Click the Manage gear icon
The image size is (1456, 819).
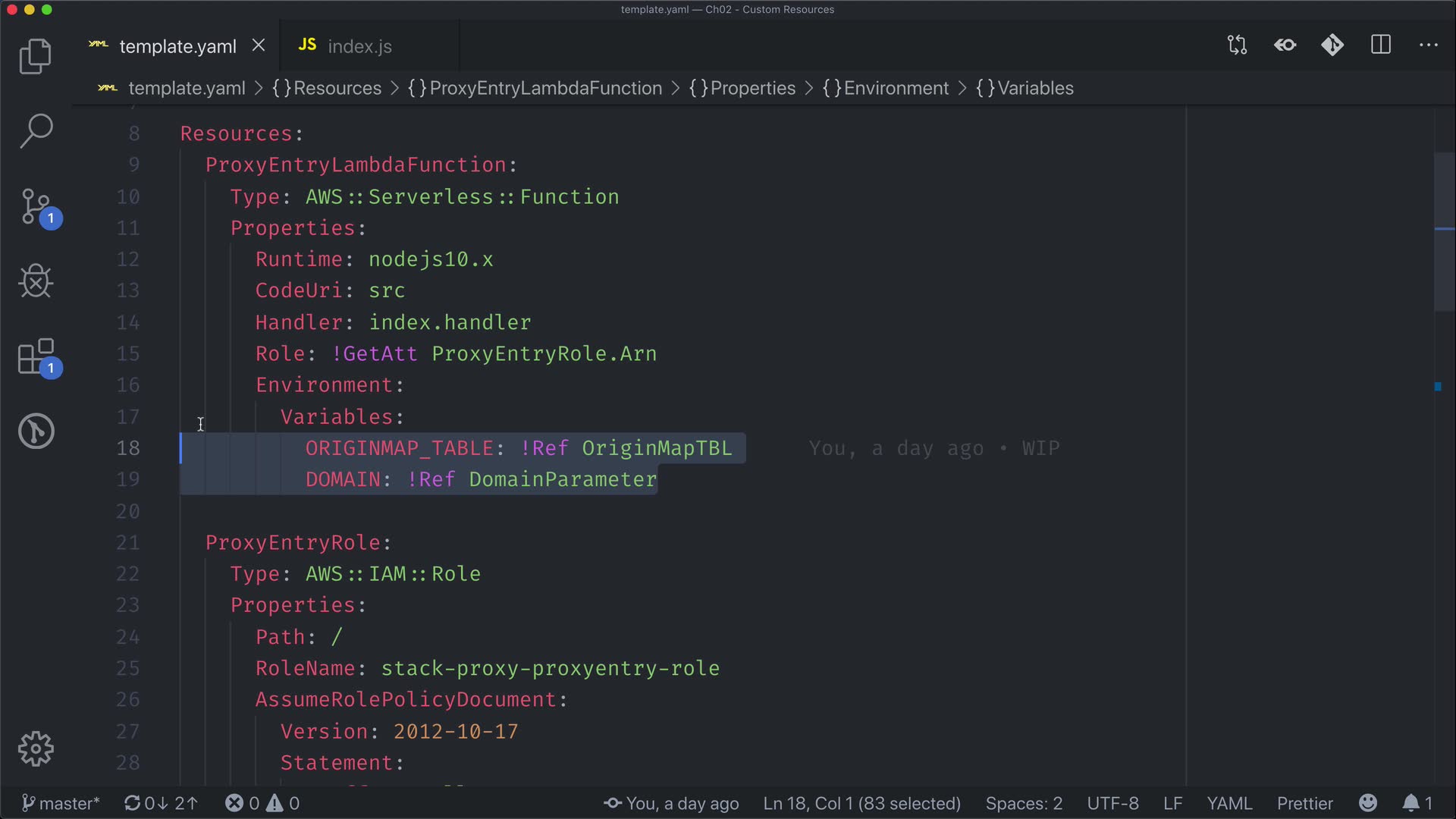(x=36, y=748)
